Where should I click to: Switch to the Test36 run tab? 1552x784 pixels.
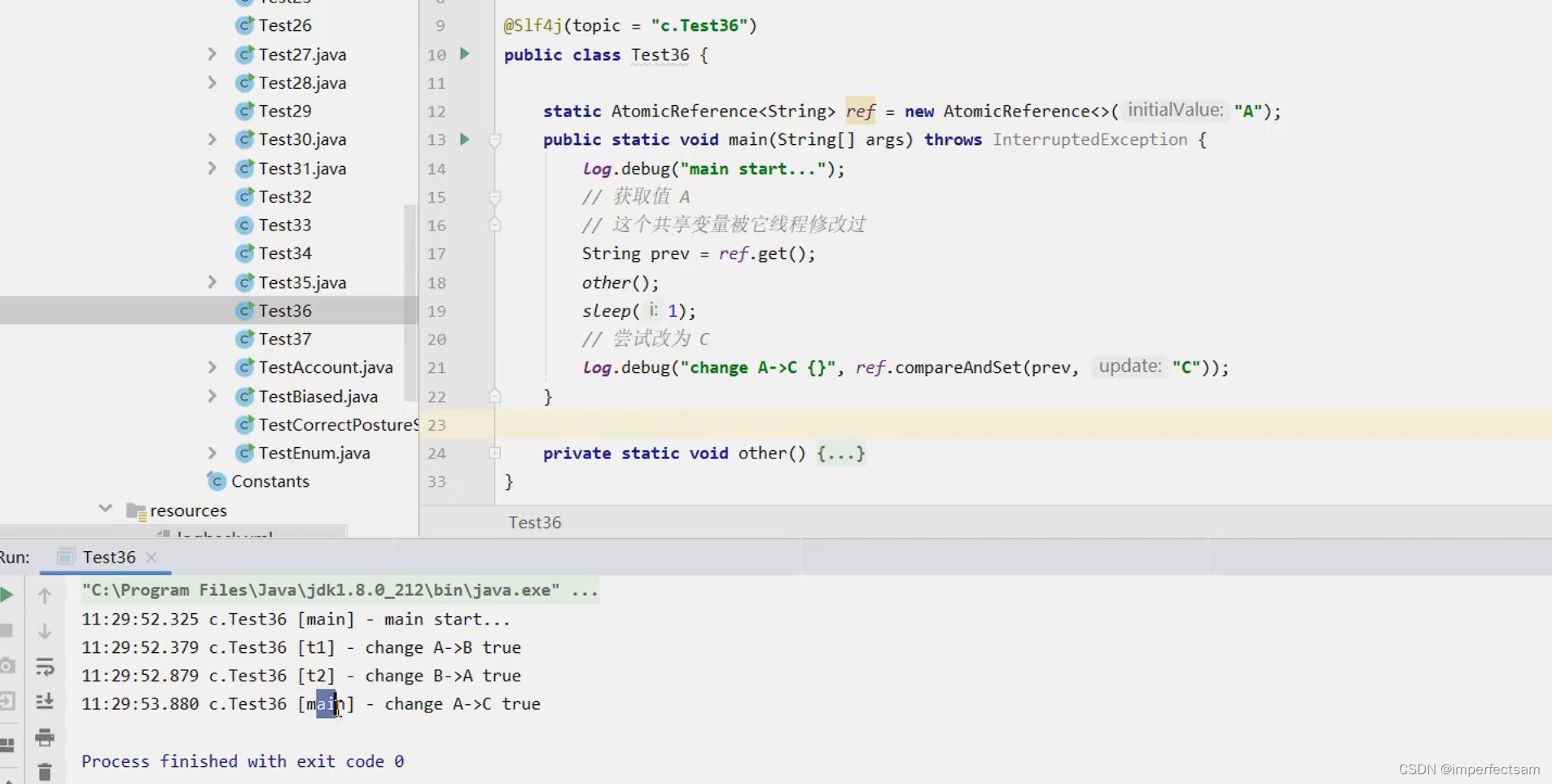(x=109, y=557)
